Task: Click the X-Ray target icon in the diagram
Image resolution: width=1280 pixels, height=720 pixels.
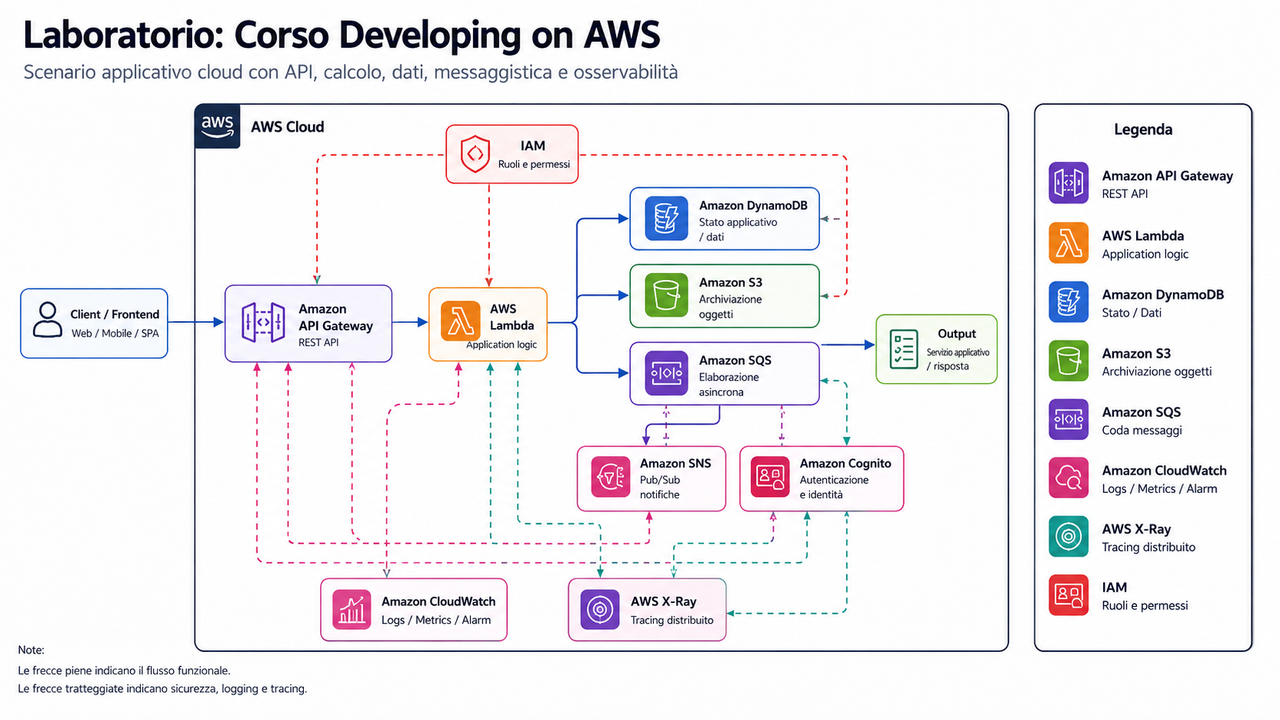Action: [x=599, y=609]
